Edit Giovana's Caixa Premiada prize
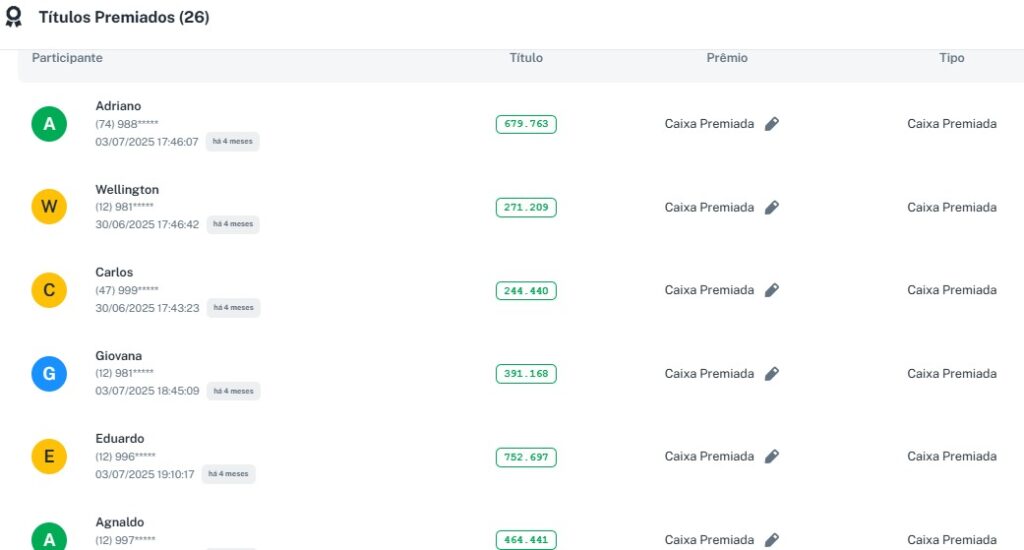 [x=771, y=374]
